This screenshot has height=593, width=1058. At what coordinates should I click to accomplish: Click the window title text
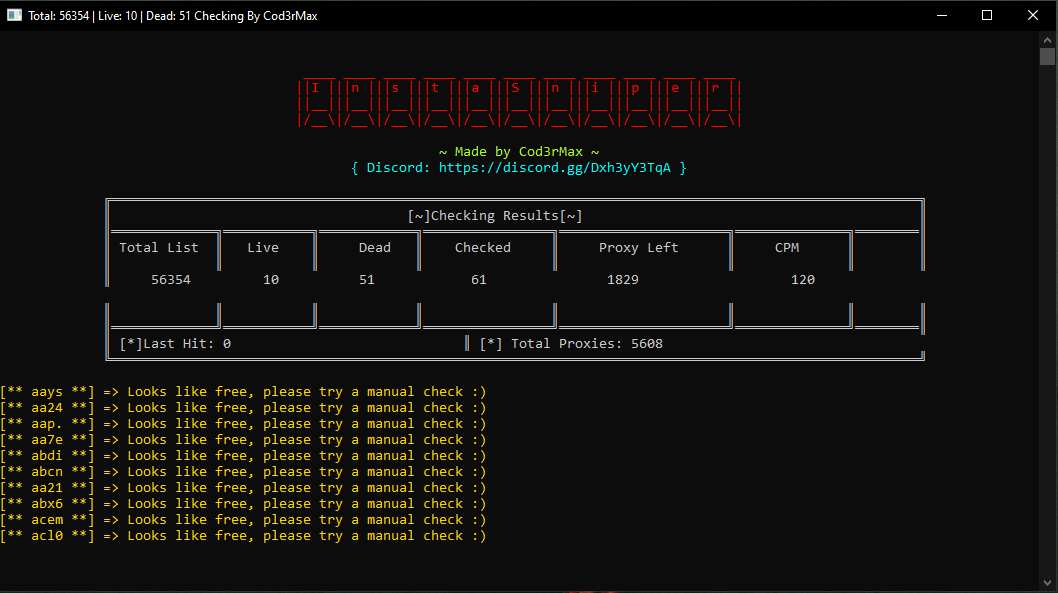pos(173,16)
